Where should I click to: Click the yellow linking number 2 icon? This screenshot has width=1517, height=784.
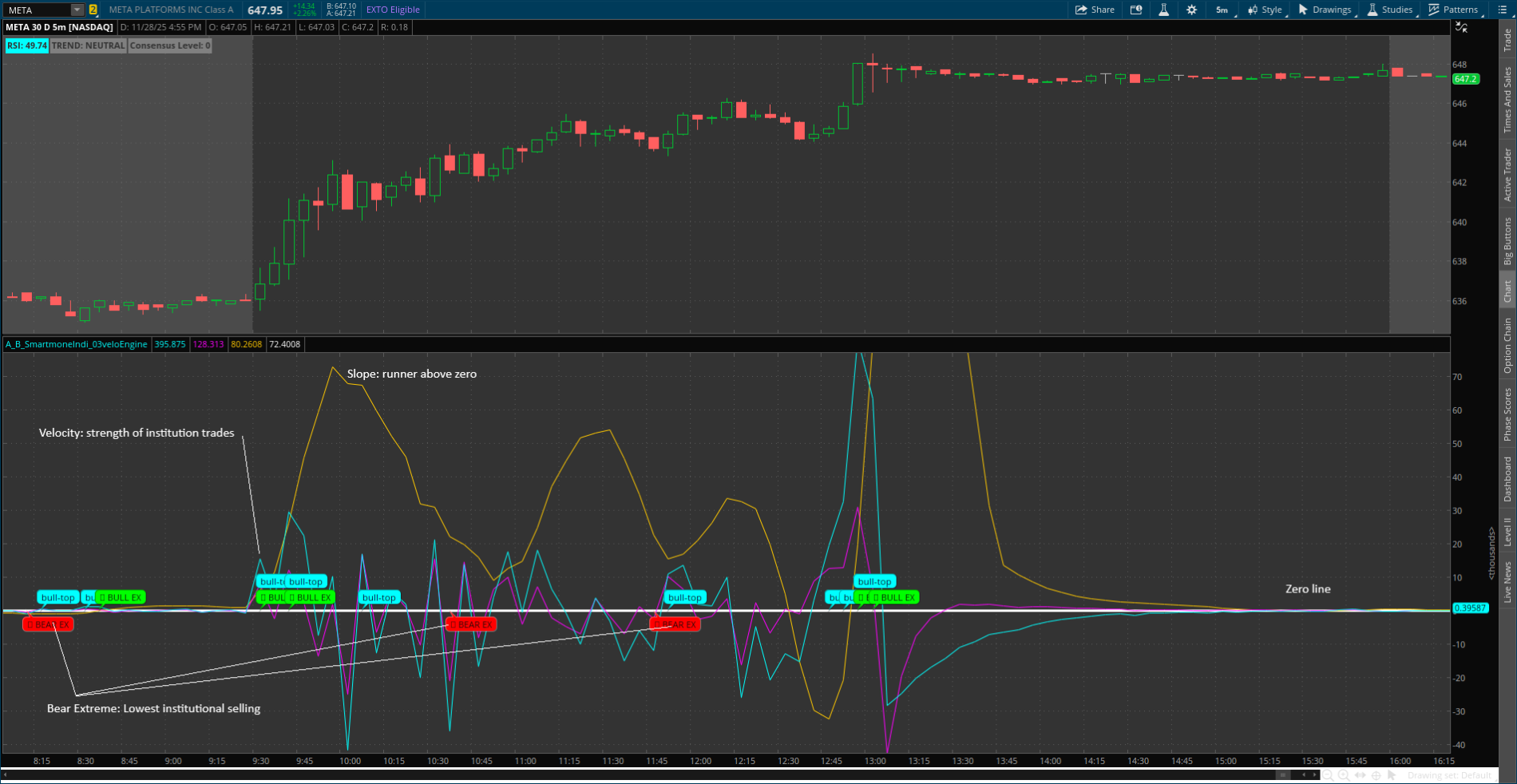click(x=93, y=10)
